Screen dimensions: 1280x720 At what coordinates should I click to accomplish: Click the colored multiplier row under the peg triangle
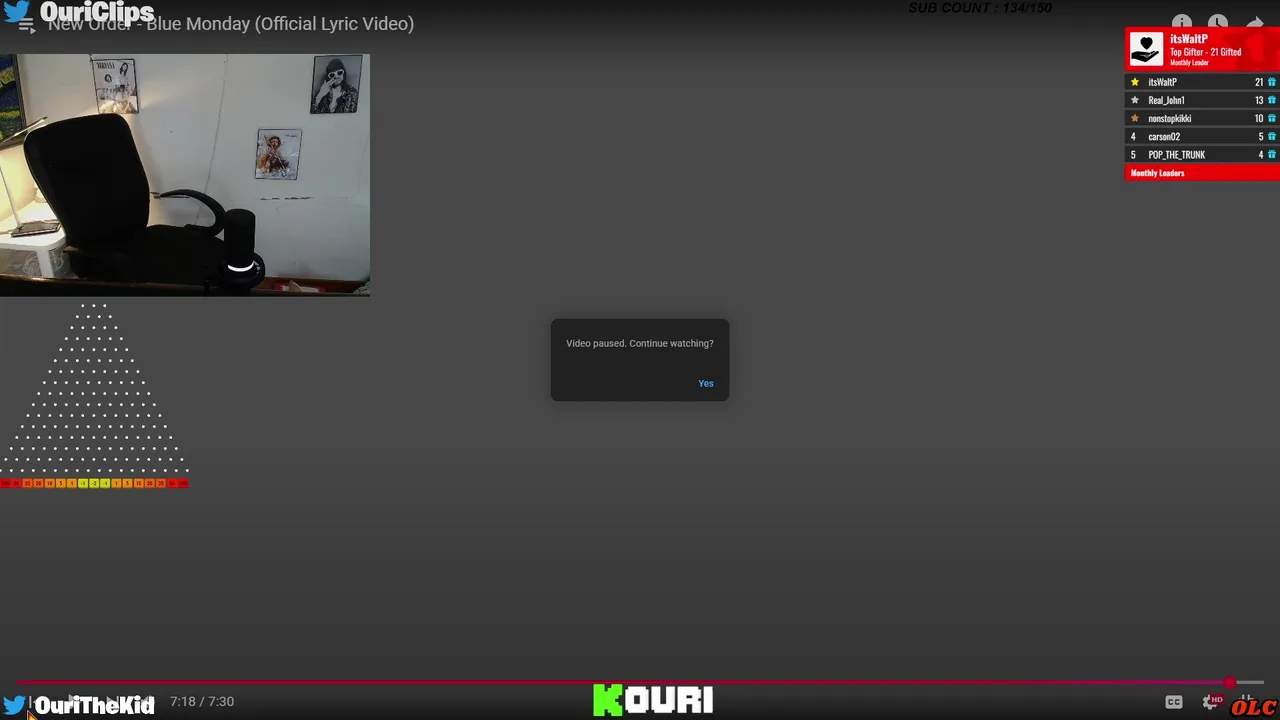click(x=94, y=484)
